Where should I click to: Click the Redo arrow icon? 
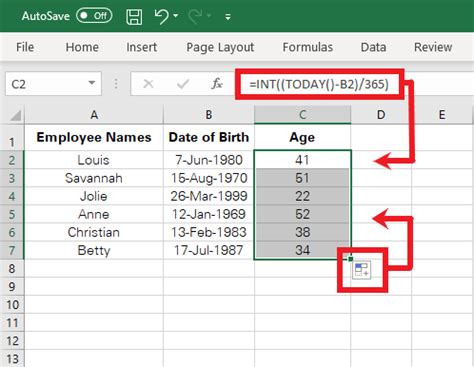(x=195, y=16)
